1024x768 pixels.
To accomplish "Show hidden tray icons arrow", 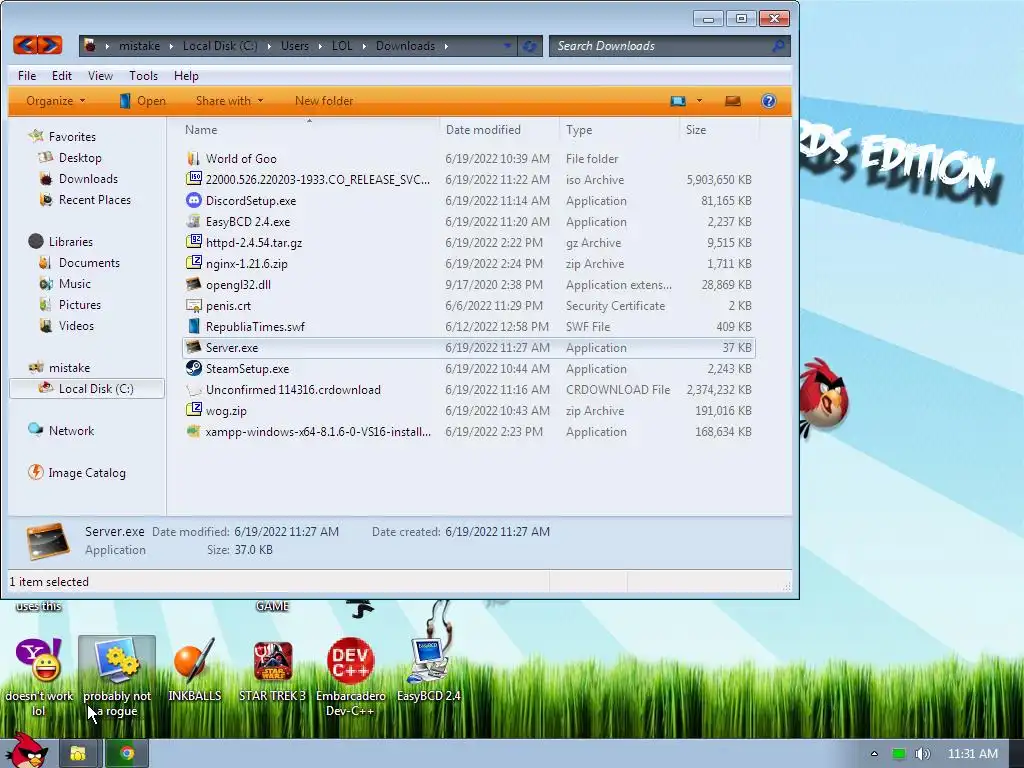I will click(x=874, y=754).
